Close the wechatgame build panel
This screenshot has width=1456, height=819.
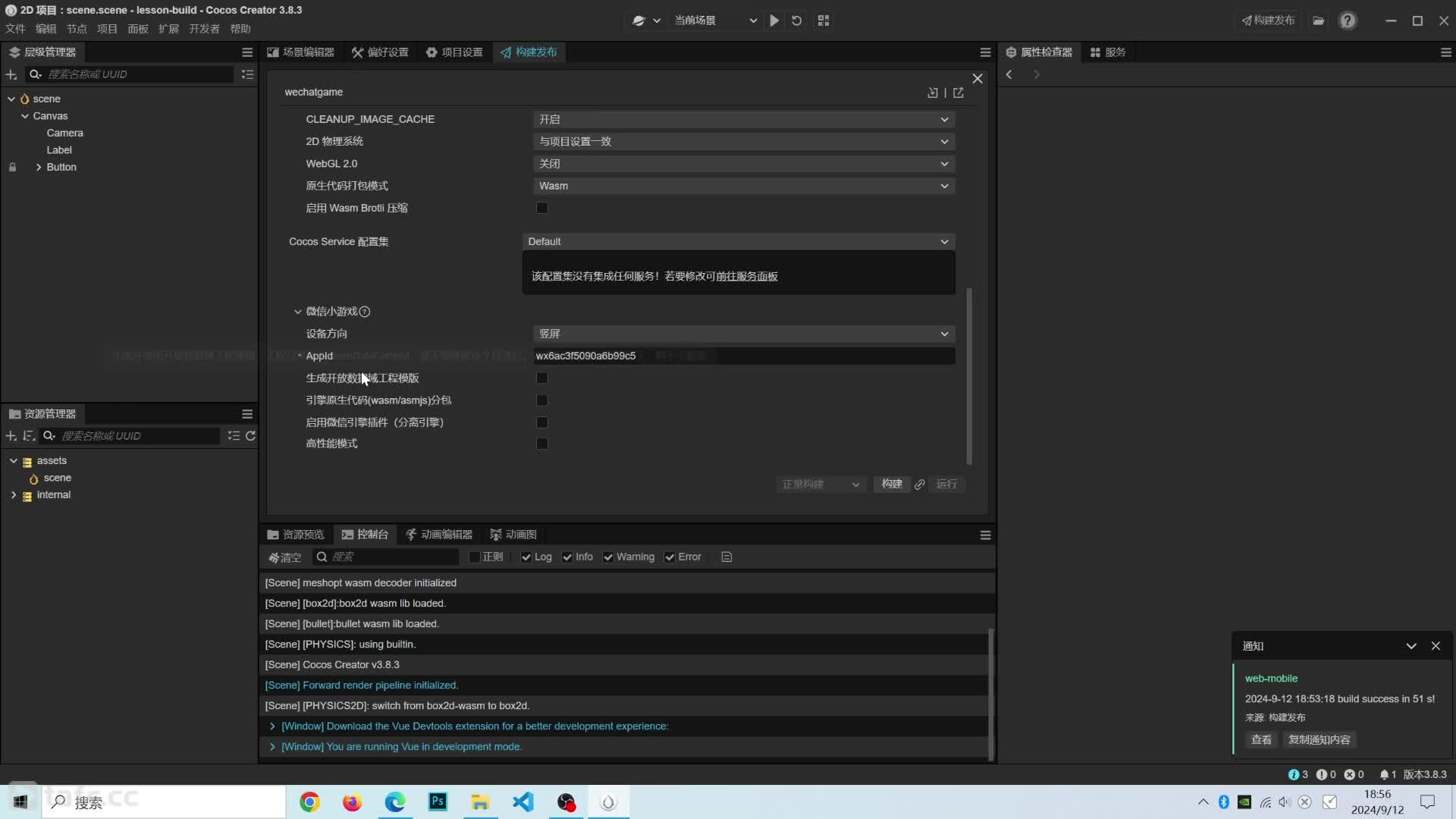click(977, 79)
